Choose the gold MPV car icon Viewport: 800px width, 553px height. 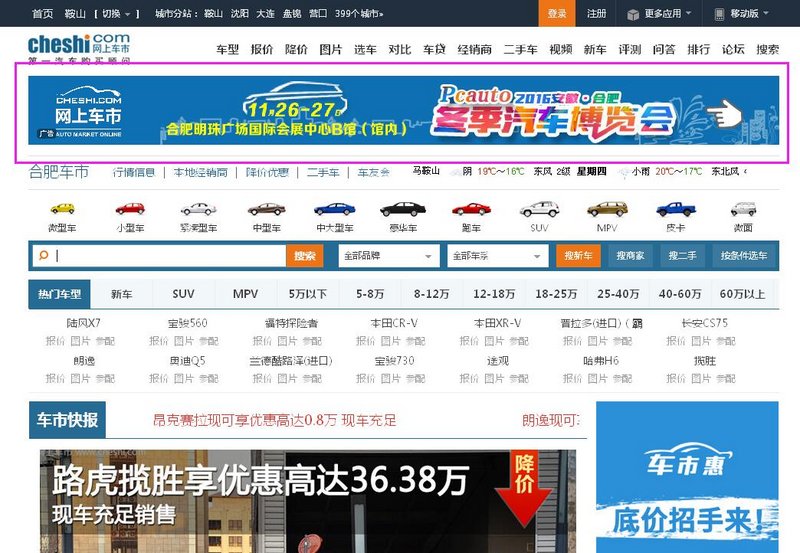pyautogui.click(x=607, y=209)
